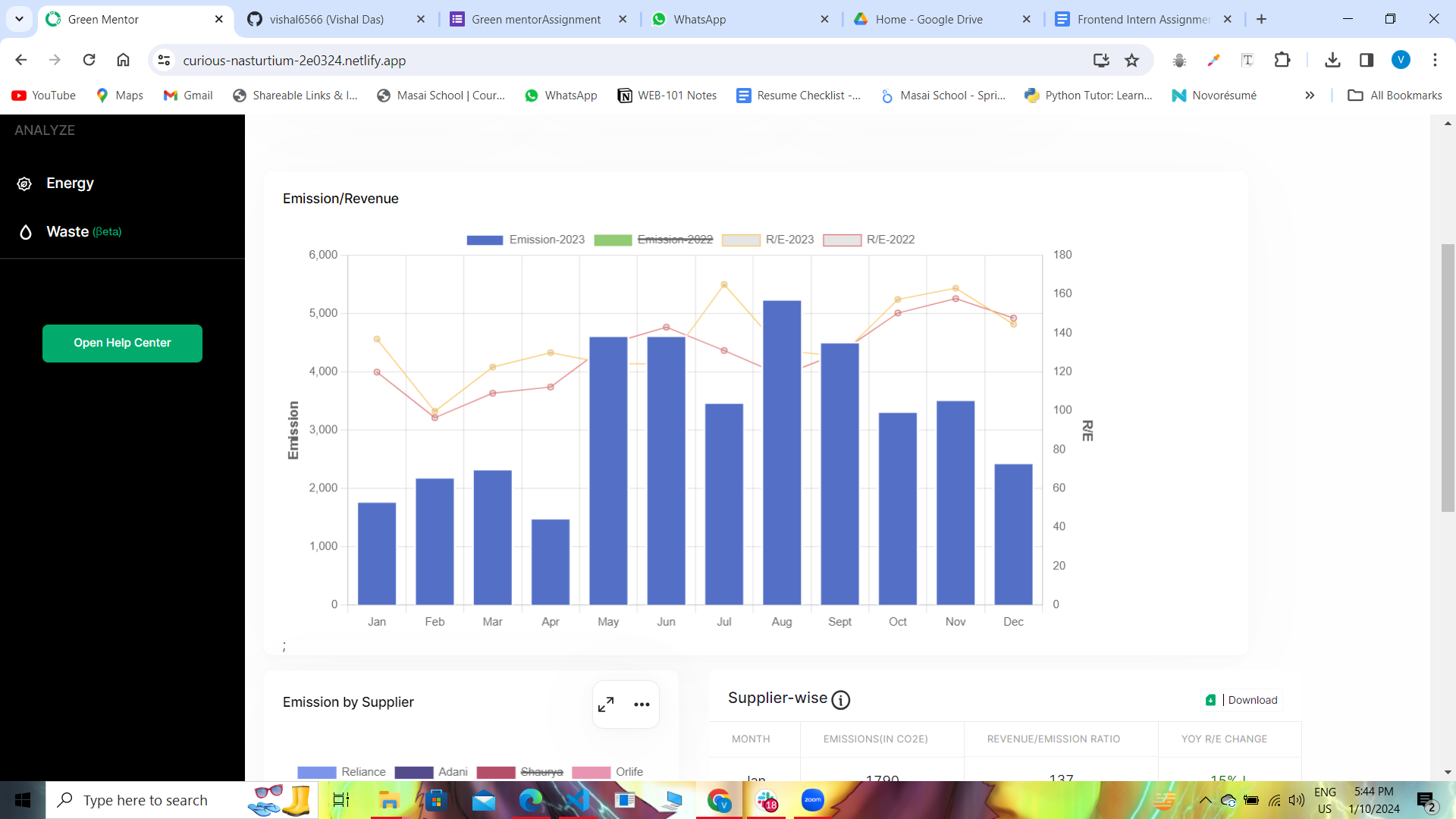Image resolution: width=1456 pixels, height=819 pixels.
Task: Click Download in Supplier-wise table
Action: click(1242, 700)
